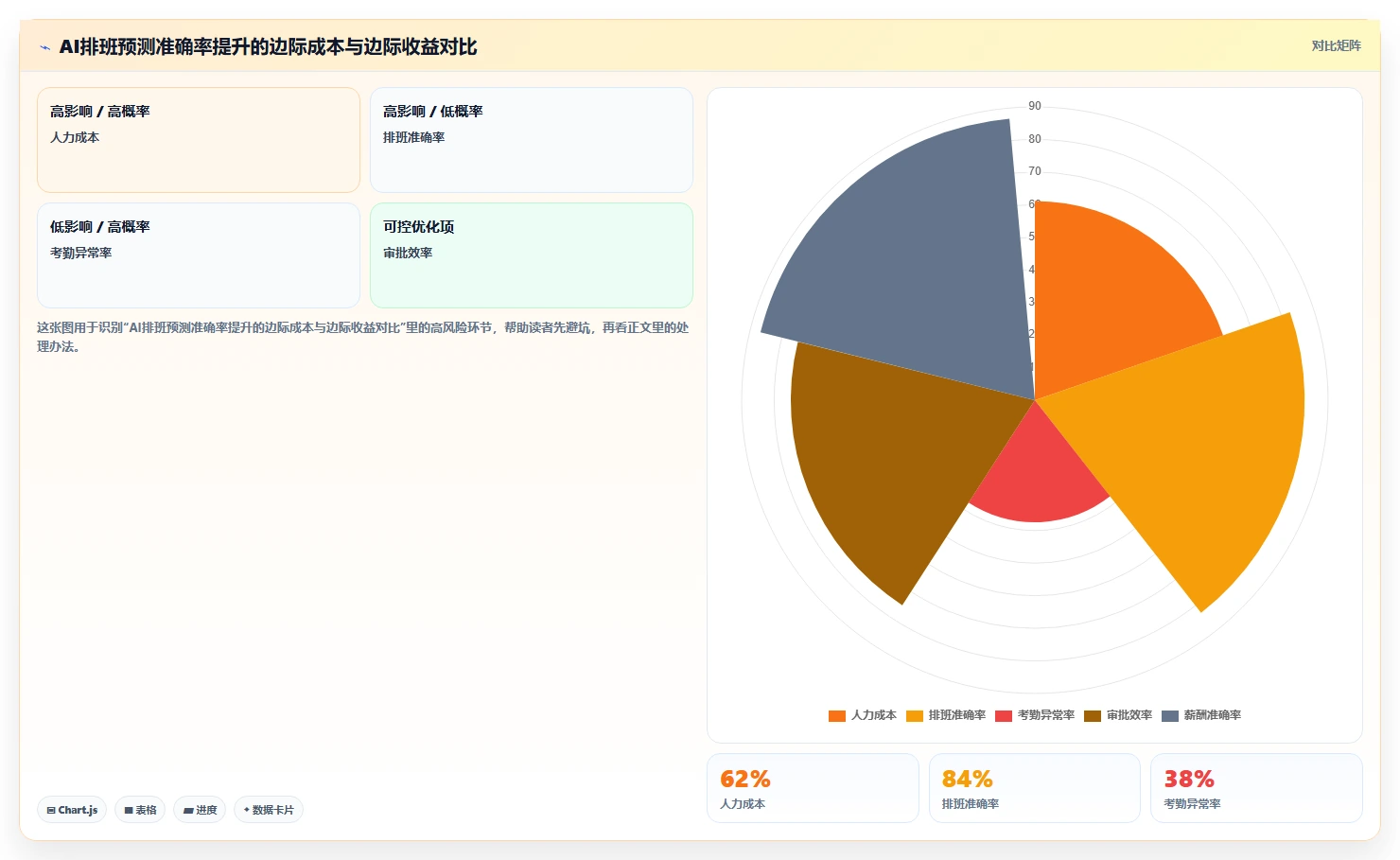Click the Chart.js tag chip
Viewport: 1400px width, 860px height.
point(72,810)
